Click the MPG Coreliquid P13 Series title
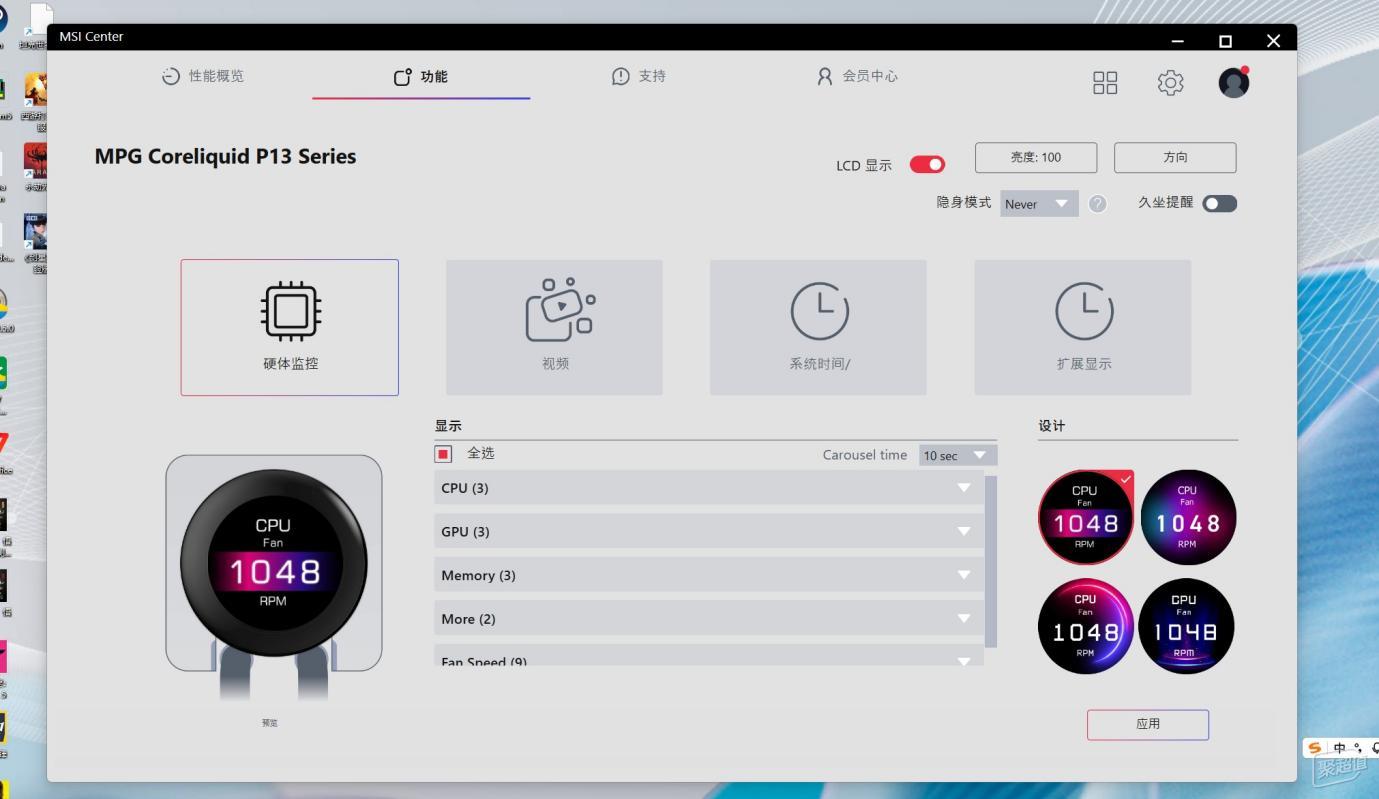1379x799 pixels. click(x=225, y=156)
